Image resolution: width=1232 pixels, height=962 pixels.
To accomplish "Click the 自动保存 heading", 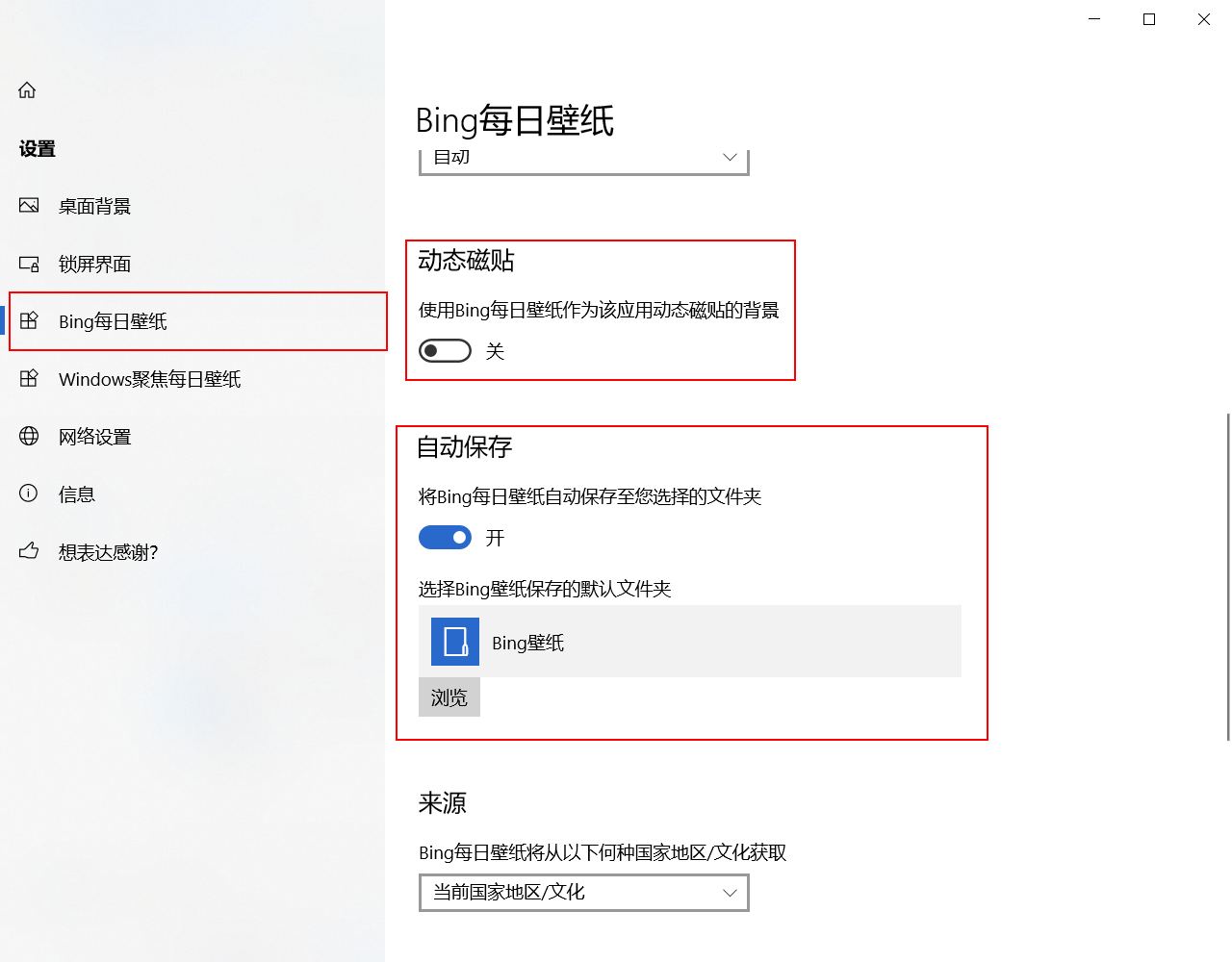I will click(x=465, y=447).
